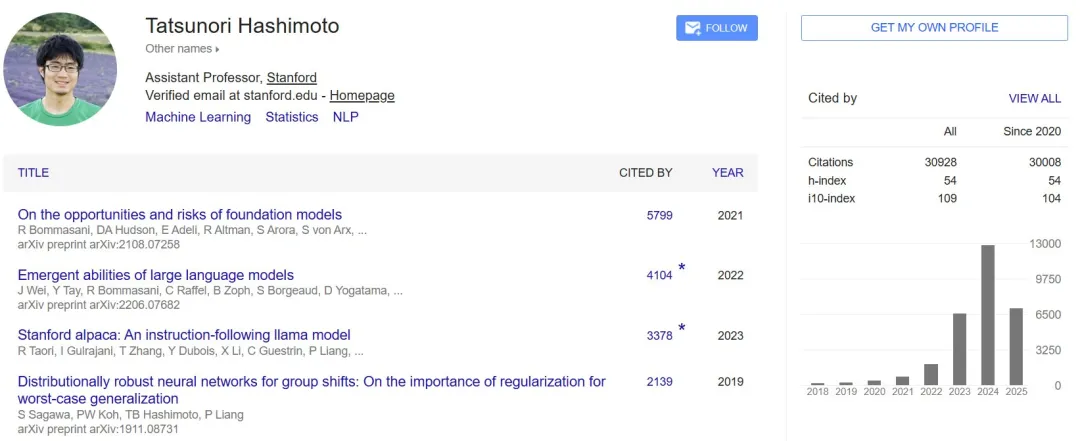Open Tatsunori Hashimoto's profile photo
Screen dimensions: 1080x441
click(x=60, y=69)
